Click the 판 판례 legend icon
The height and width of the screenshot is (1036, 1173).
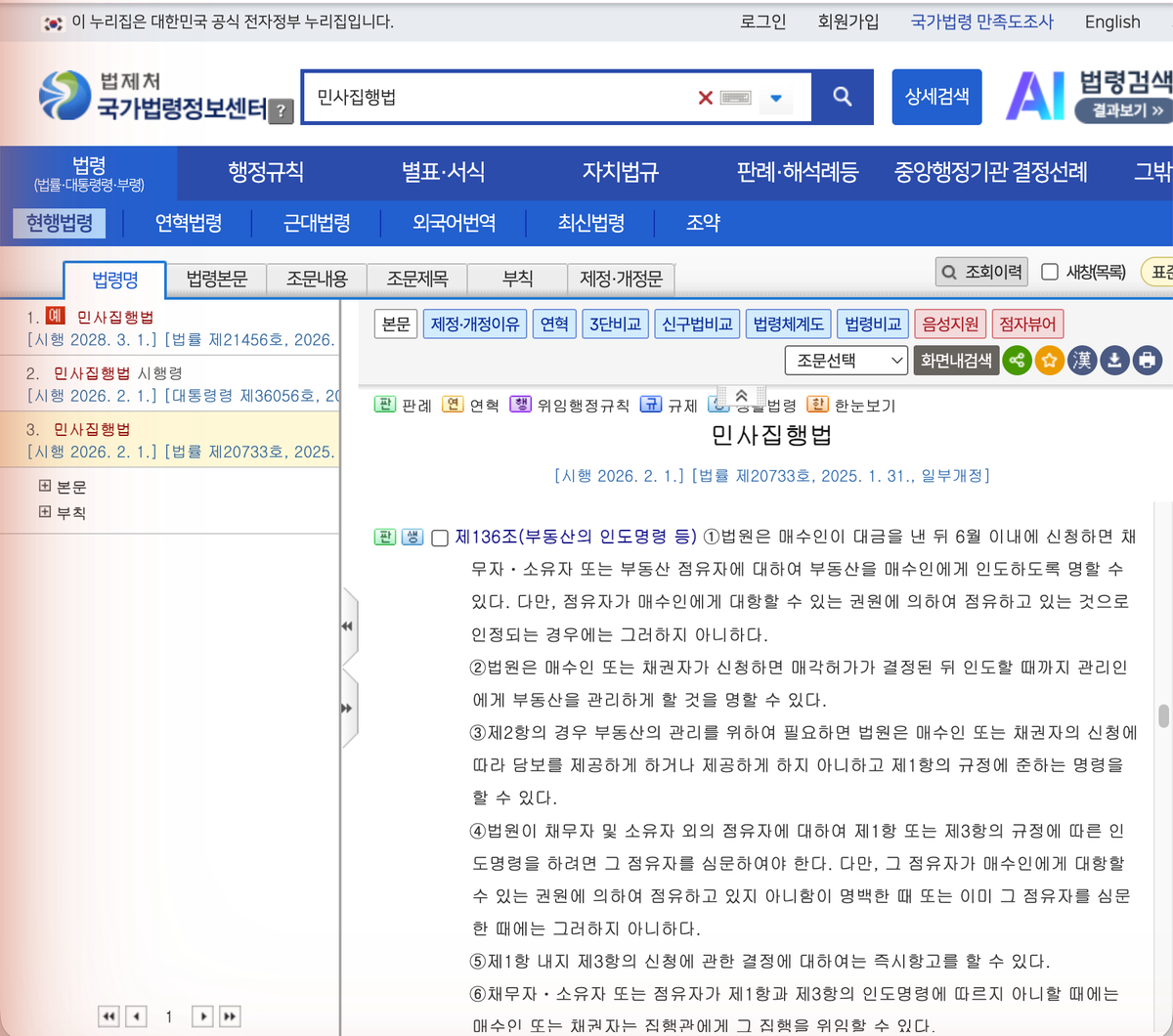click(x=385, y=405)
